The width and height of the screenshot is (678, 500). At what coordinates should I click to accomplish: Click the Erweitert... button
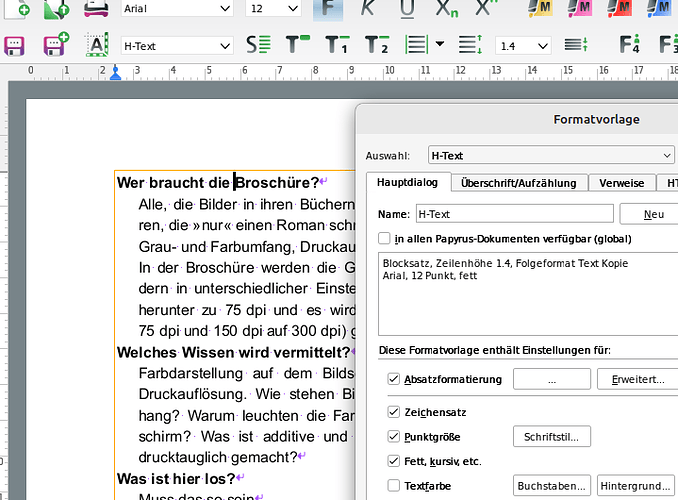637,380
